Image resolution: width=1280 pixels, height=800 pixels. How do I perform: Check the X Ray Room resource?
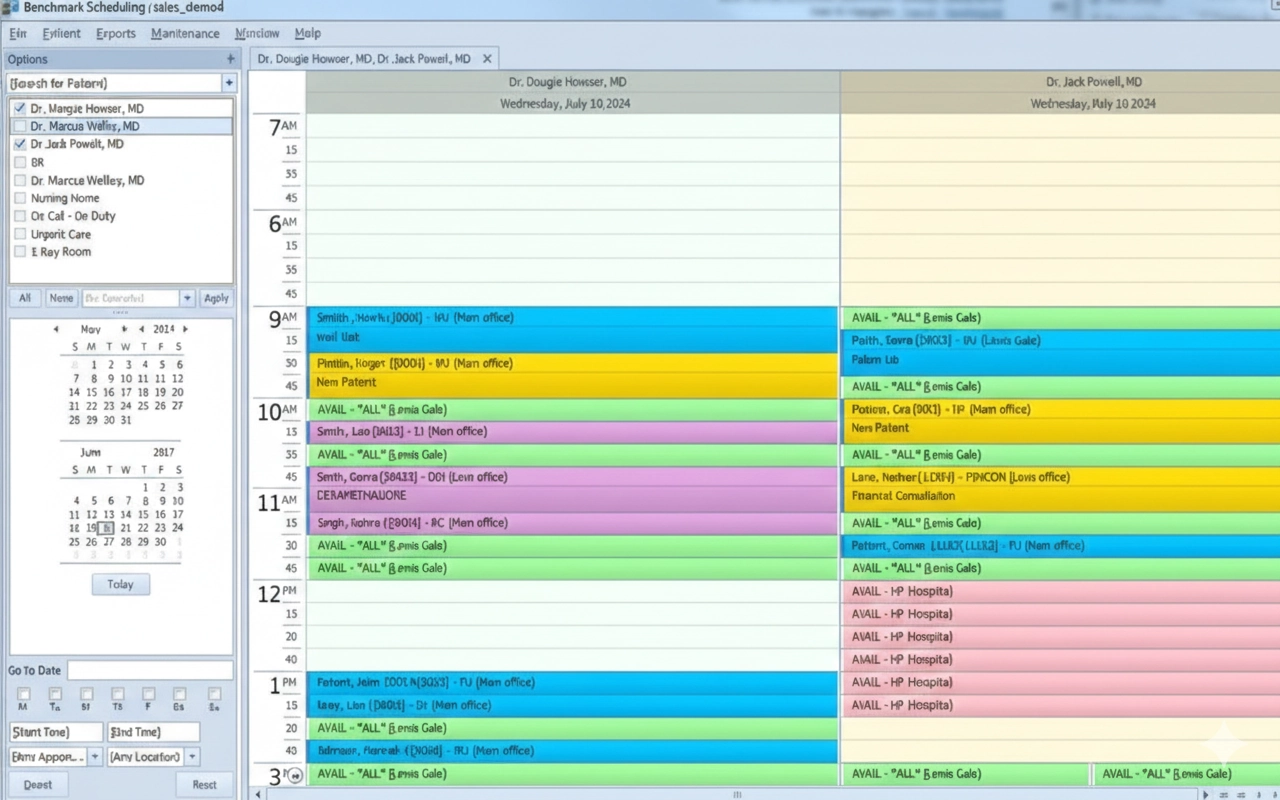21,252
